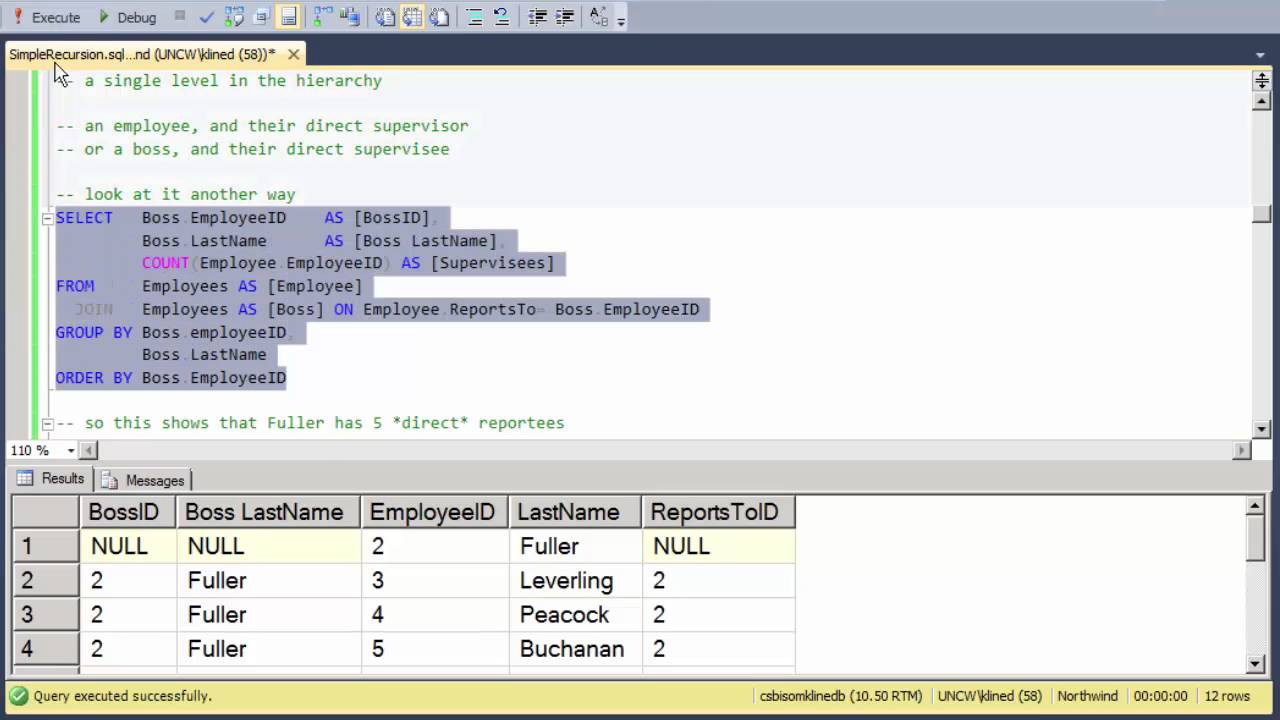
Task: Collapse the SELECT statement outline block
Action: pos(46,218)
